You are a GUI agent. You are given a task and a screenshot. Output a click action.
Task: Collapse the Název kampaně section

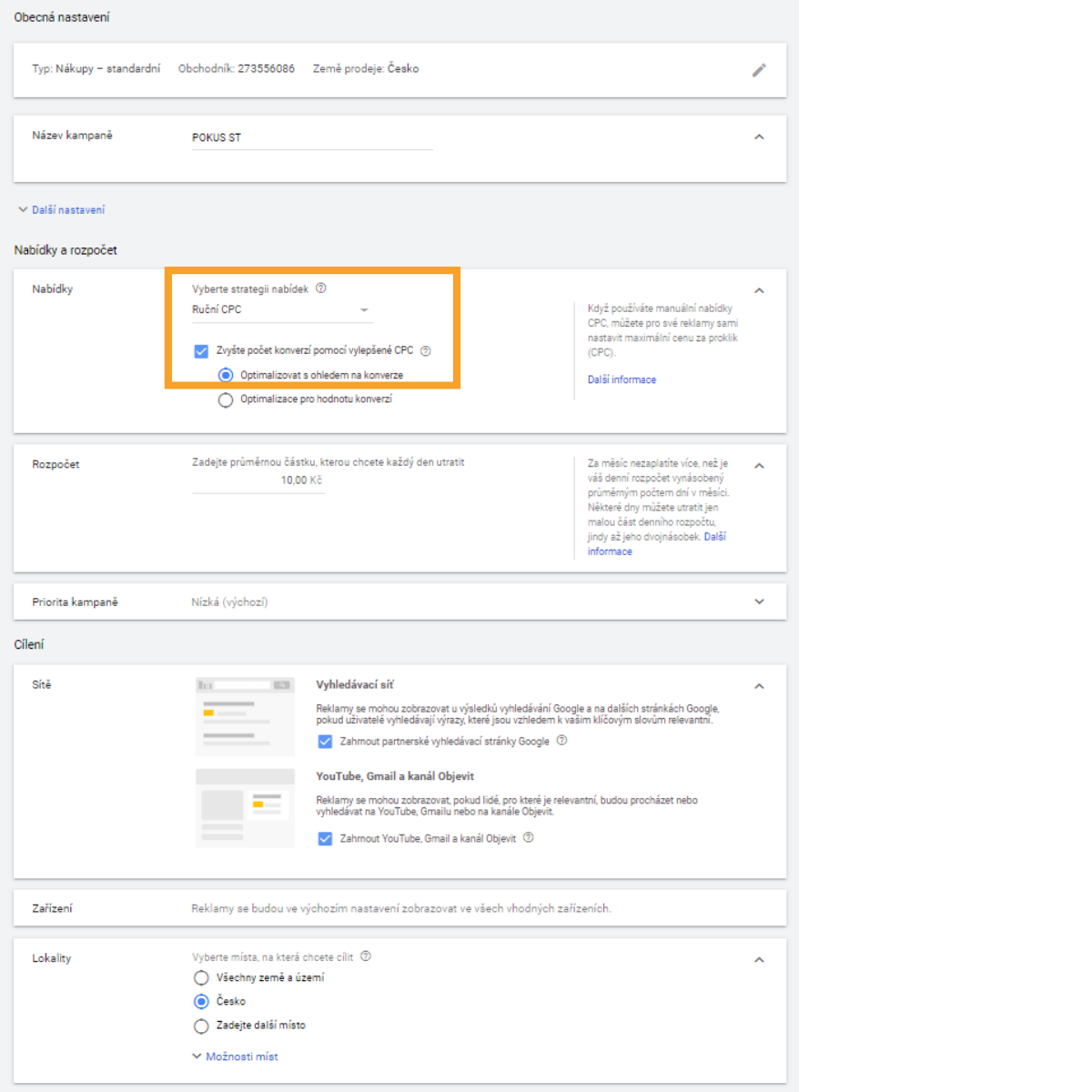coord(759,136)
